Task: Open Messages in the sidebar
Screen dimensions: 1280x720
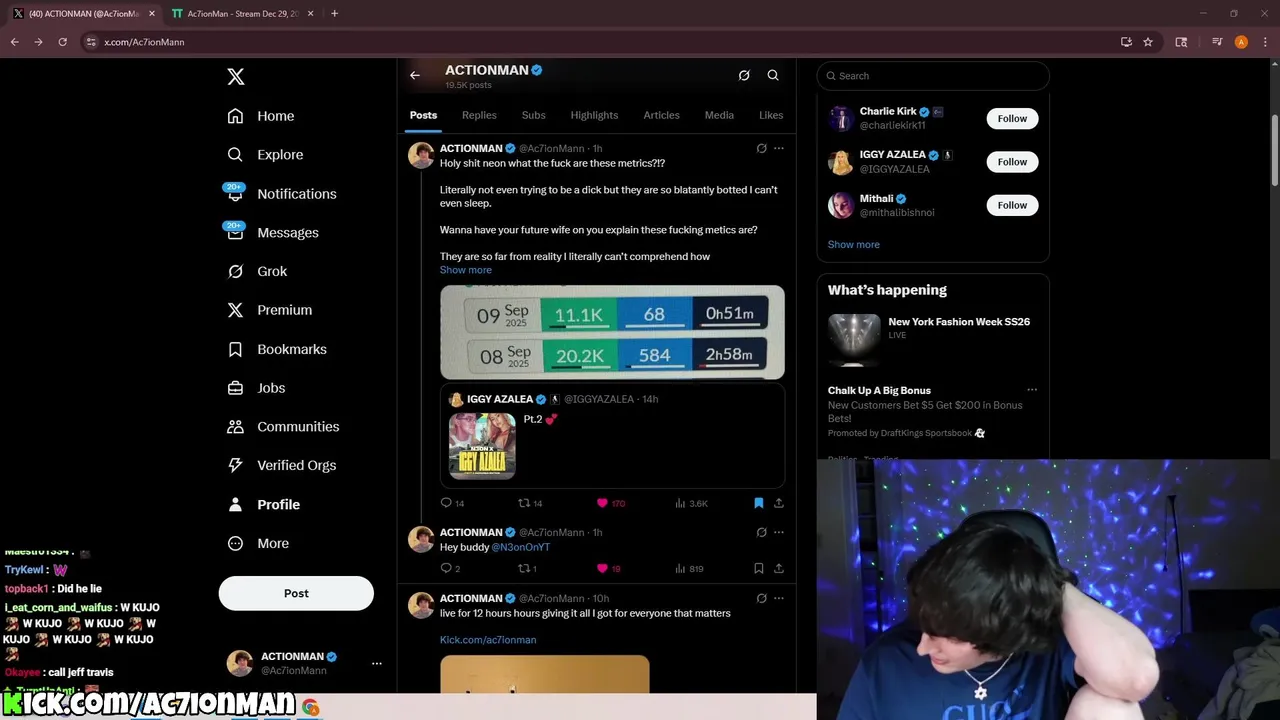Action: [273, 233]
